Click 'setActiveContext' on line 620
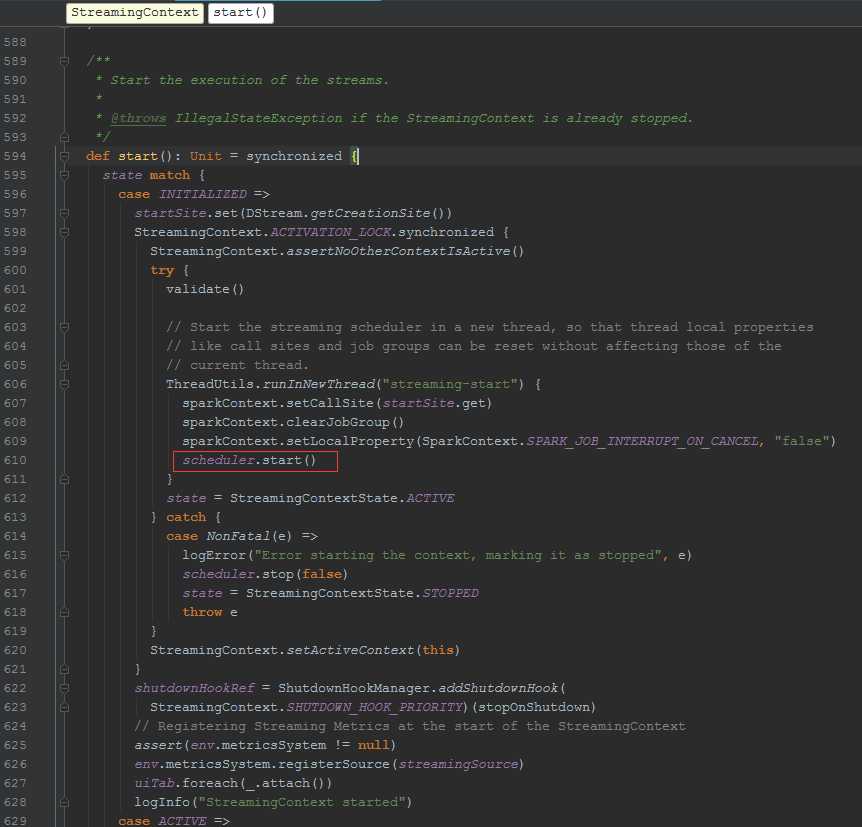 pos(350,650)
